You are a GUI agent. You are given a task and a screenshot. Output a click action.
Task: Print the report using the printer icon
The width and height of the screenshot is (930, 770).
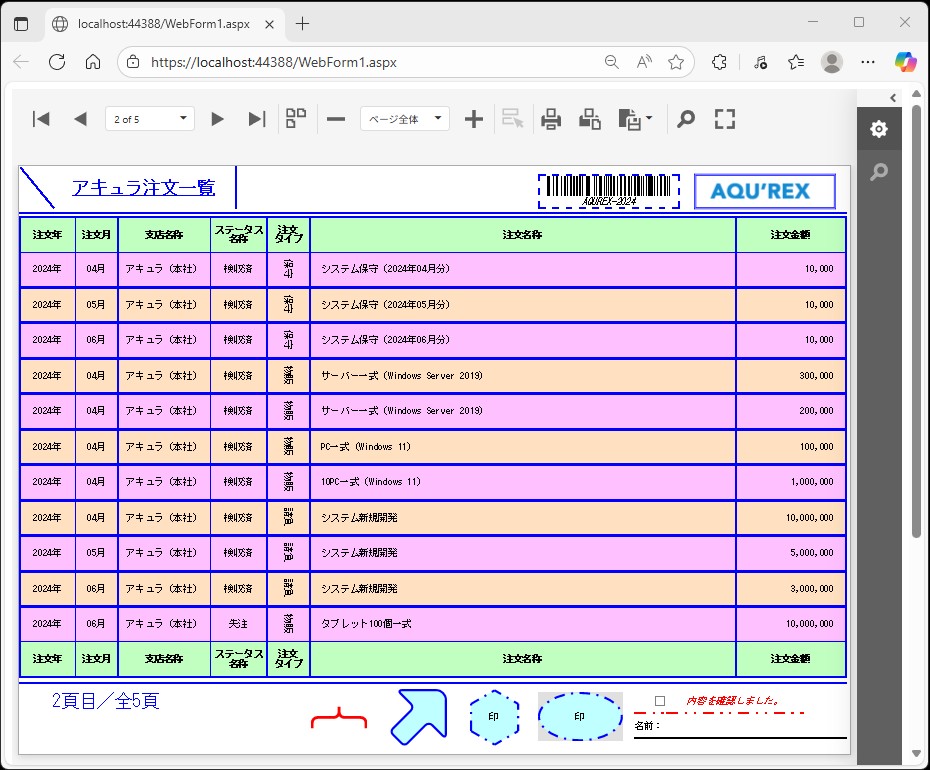pyautogui.click(x=551, y=119)
